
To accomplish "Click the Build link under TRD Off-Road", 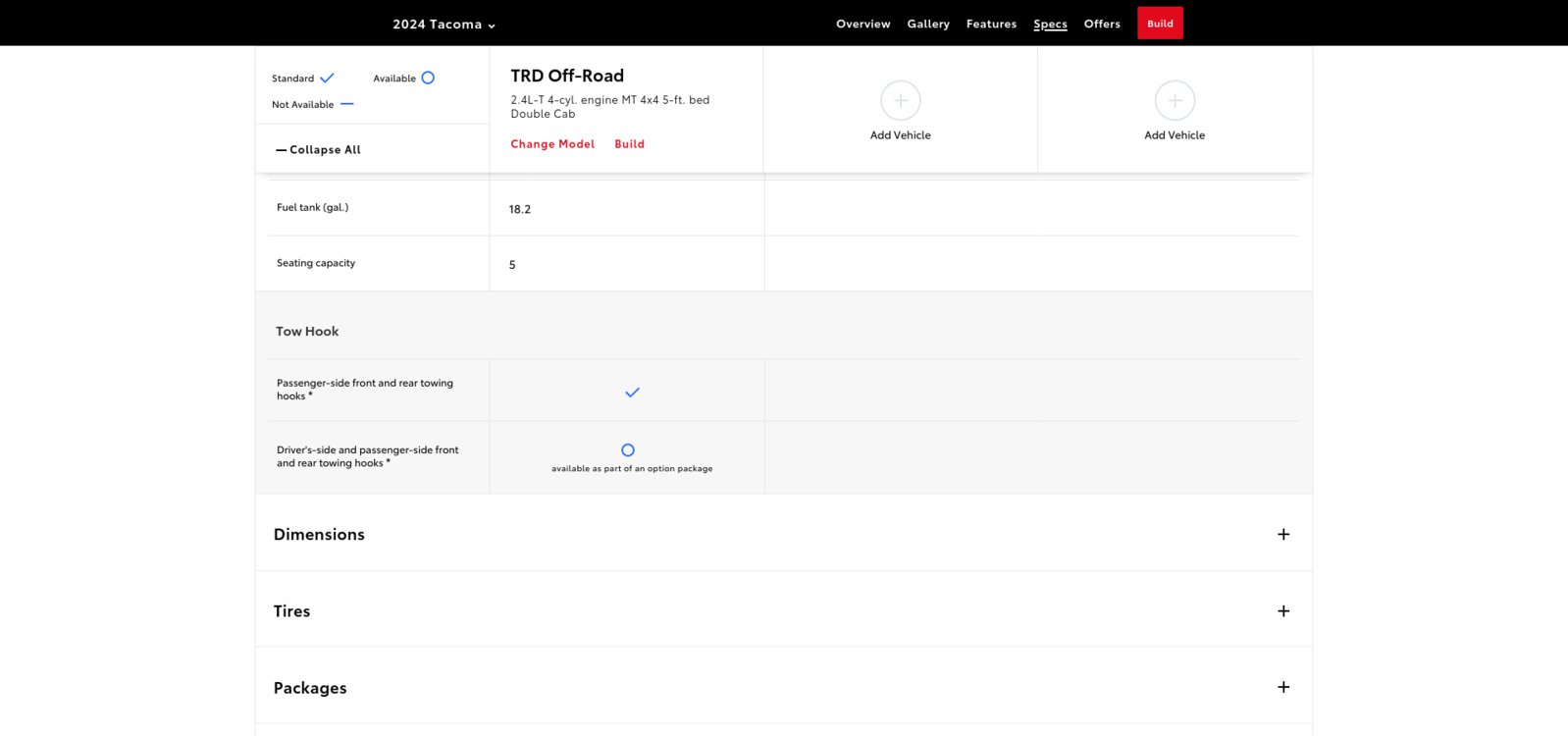I will pos(629,144).
